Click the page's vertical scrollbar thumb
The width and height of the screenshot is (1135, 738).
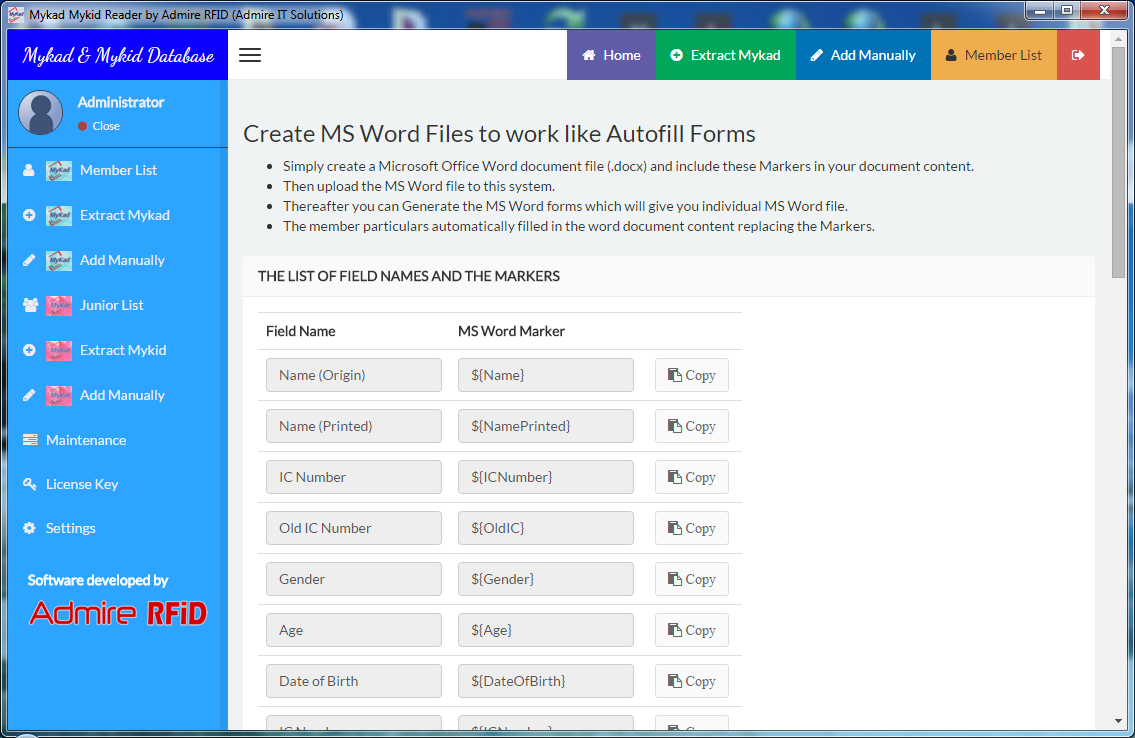[x=1118, y=170]
